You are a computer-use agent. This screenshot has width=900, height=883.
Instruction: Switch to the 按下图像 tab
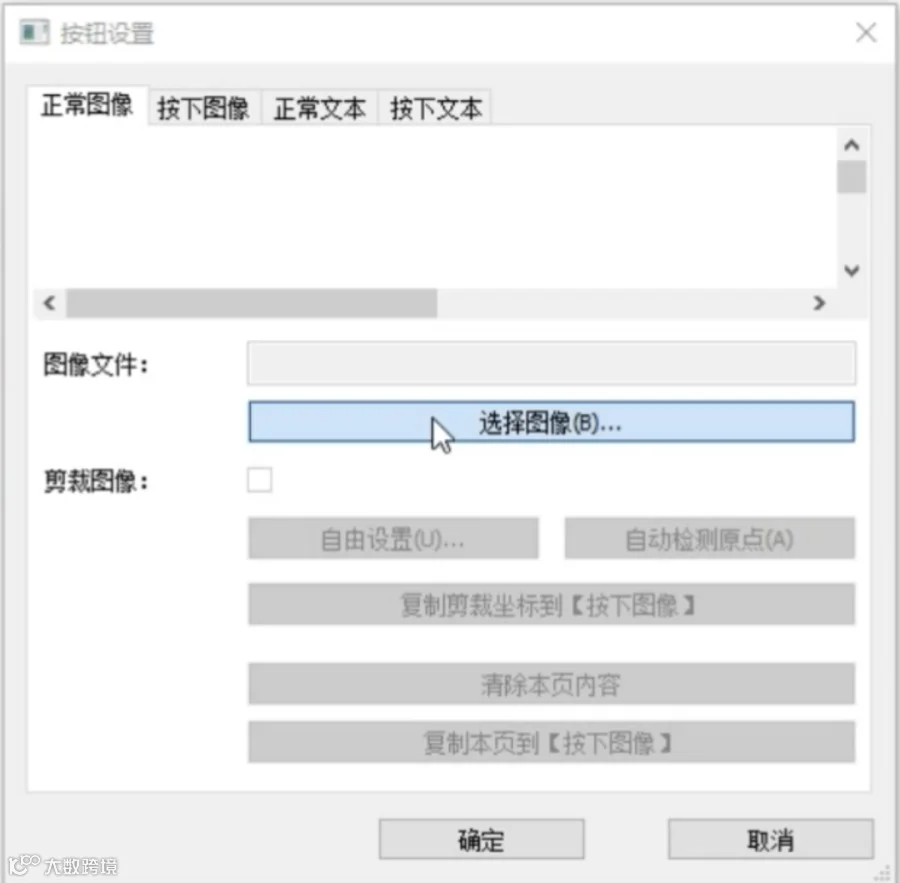(x=204, y=108)
